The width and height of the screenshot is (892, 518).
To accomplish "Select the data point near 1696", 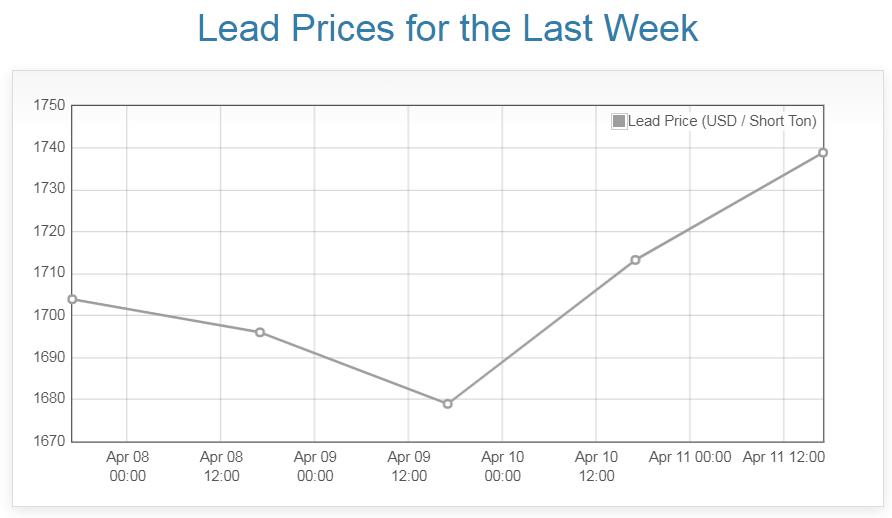I will coord(260,332).
